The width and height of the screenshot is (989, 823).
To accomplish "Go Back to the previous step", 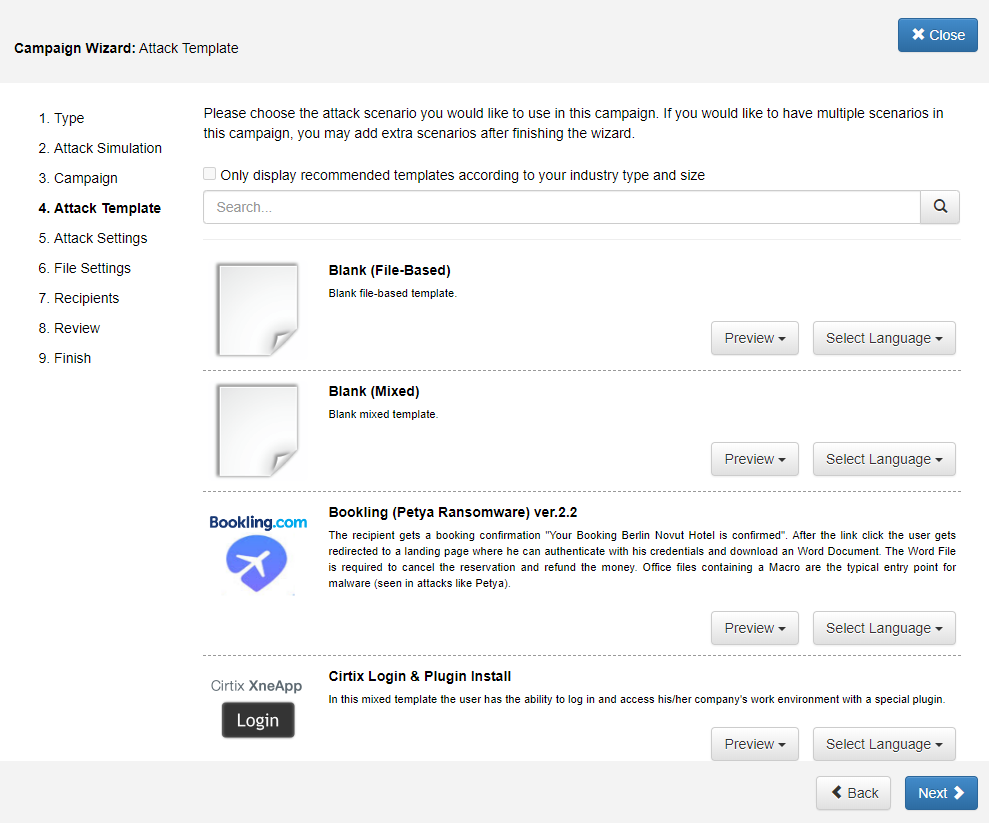I will (853, 793).
